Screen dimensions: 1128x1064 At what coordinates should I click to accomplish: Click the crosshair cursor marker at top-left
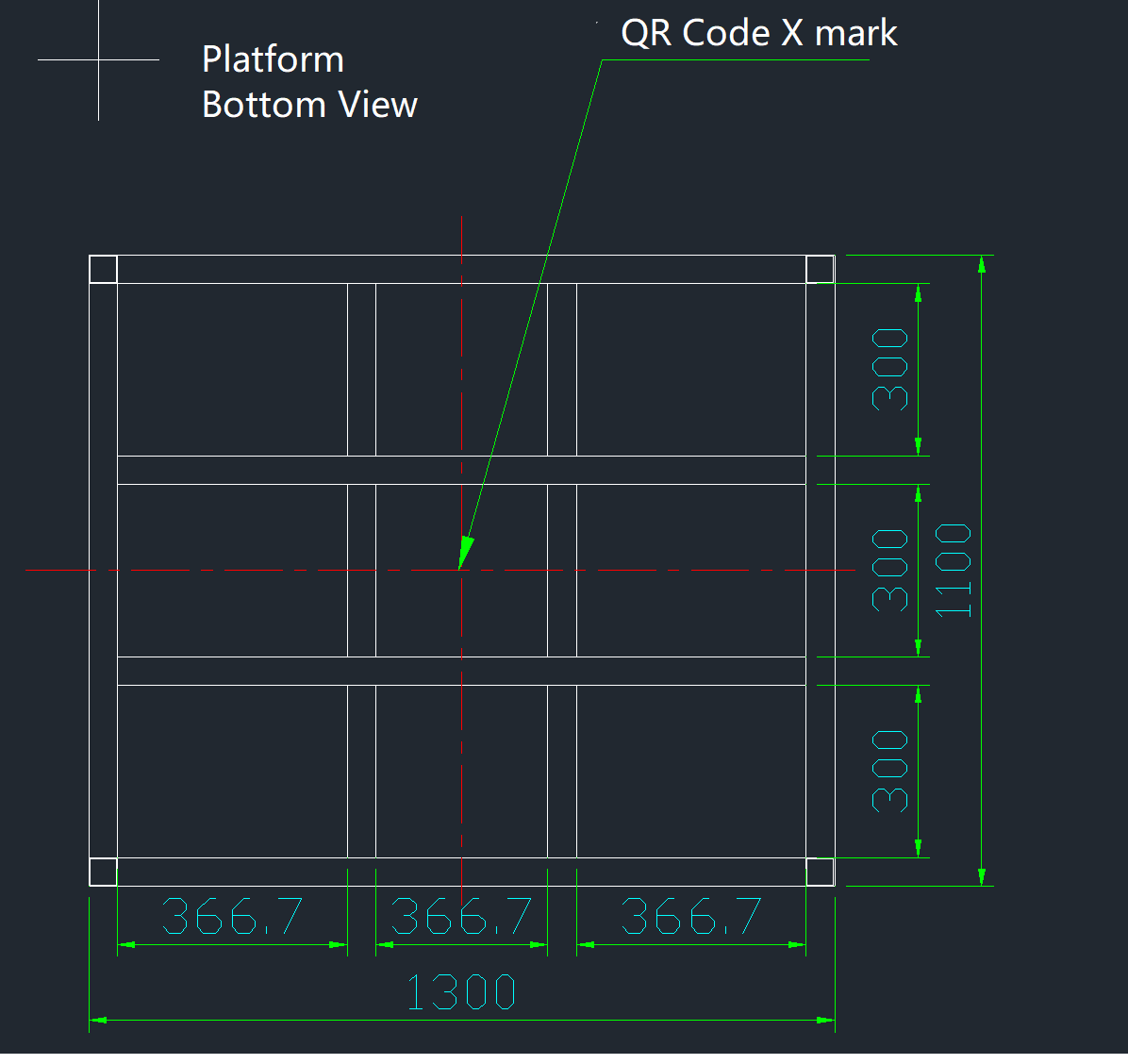(98, 59)
